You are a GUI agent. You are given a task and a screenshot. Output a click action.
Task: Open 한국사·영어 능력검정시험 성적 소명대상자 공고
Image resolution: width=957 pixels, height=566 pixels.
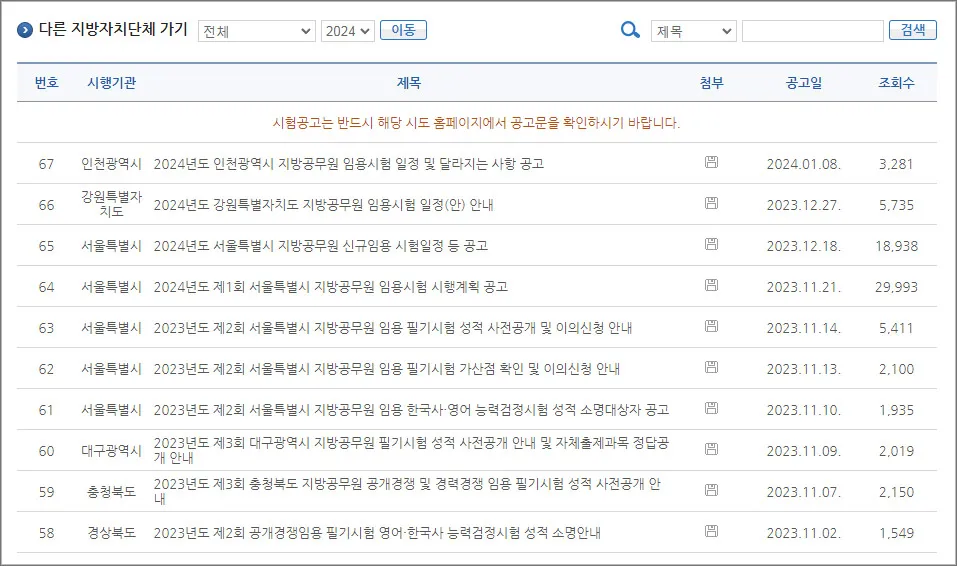pyautogui.click(x=411, y=410)
